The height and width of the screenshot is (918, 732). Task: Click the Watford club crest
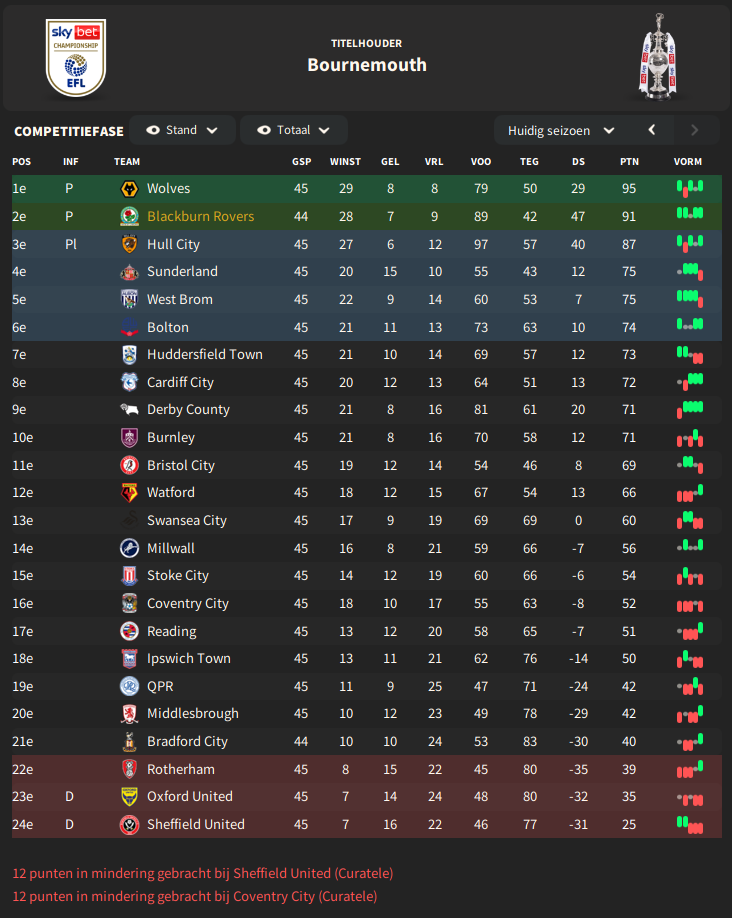point(129,492)
